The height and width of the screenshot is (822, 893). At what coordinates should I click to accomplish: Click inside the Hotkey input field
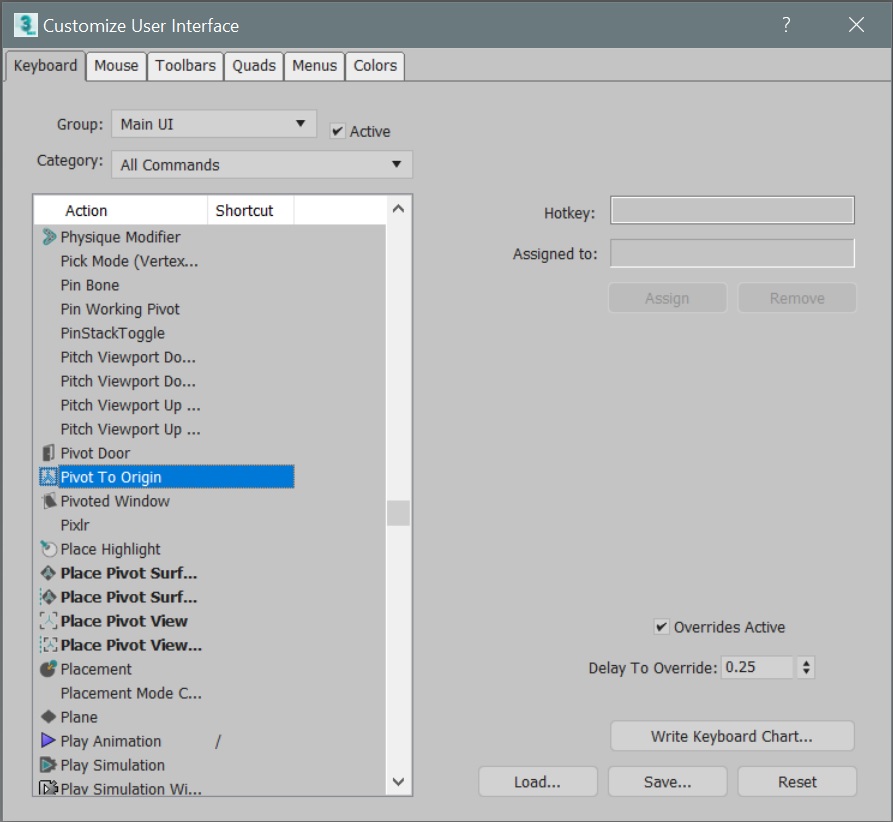[731, 210]
